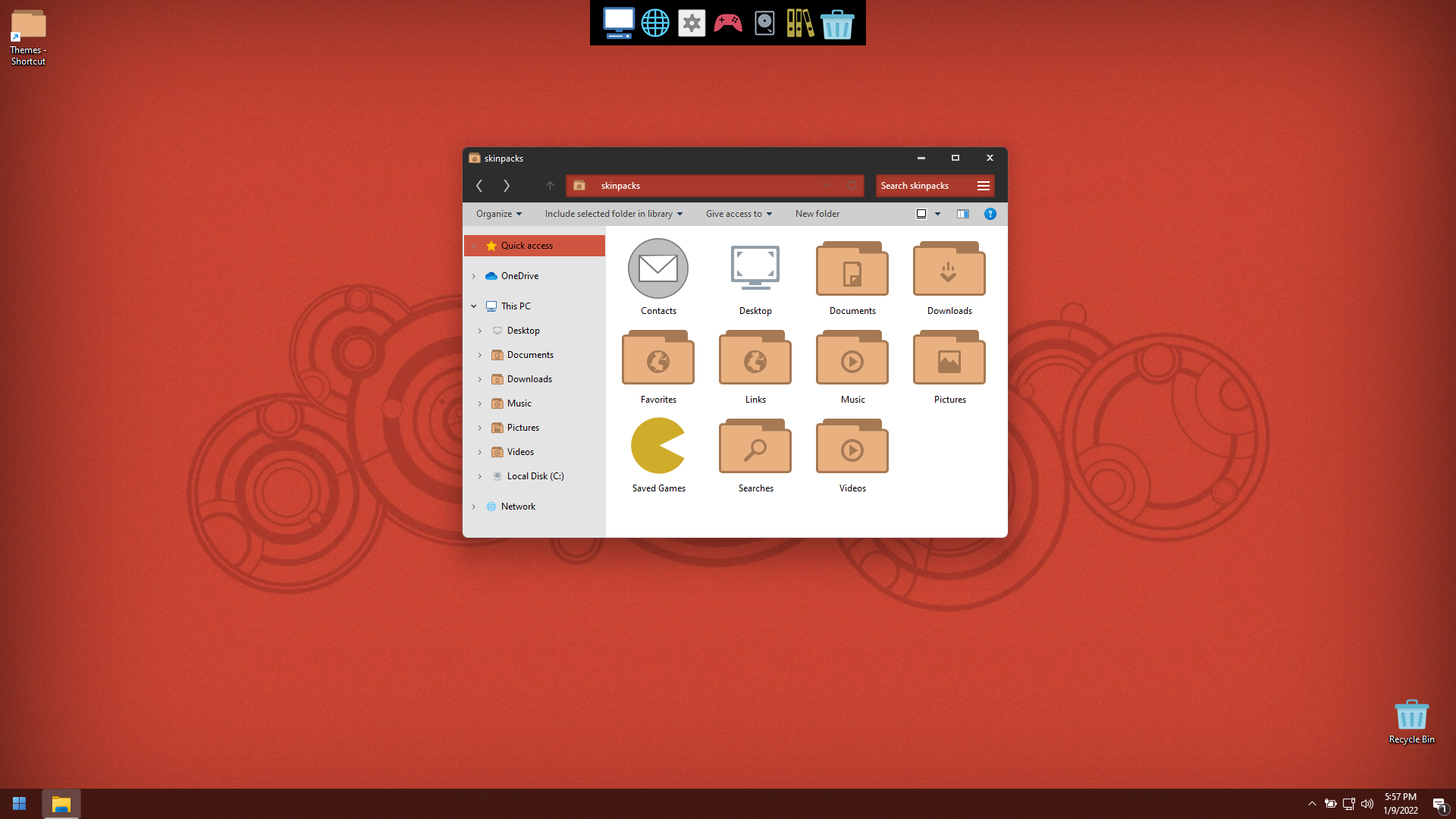Click the New folder button
This screenshot has height=819, width=1456.
pos(817,214)
